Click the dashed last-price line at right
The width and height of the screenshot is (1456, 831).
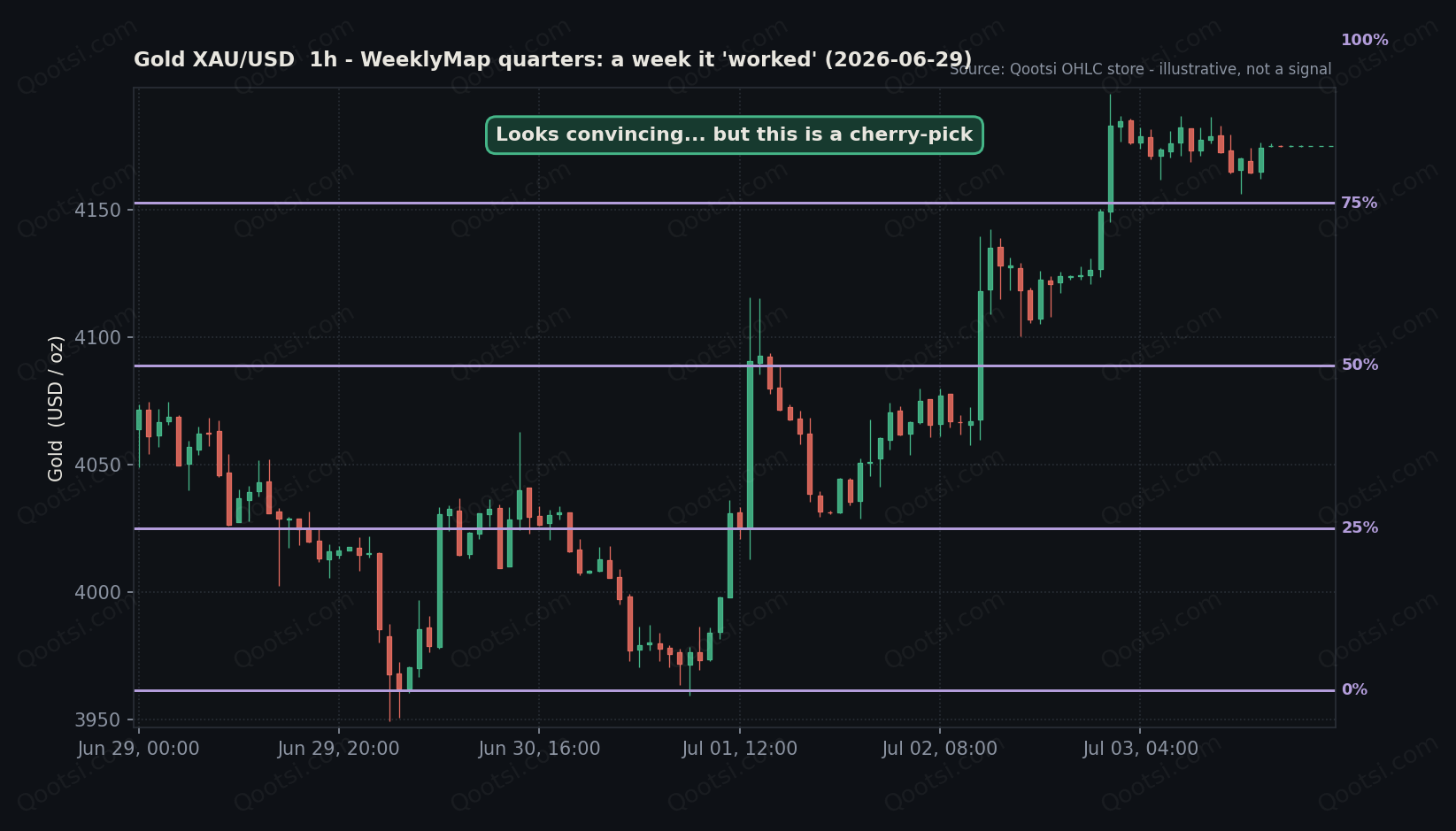pos(1300,146)
